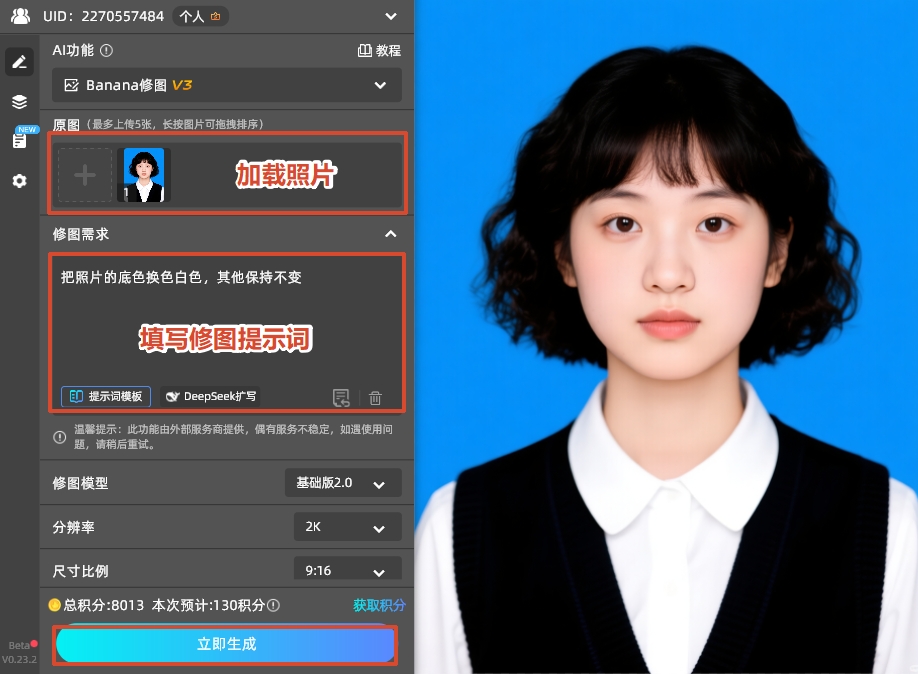The width and height of the screenshot is (918, 674).
Task: Click the 获取积分 link to get credits
Action: 378,605
